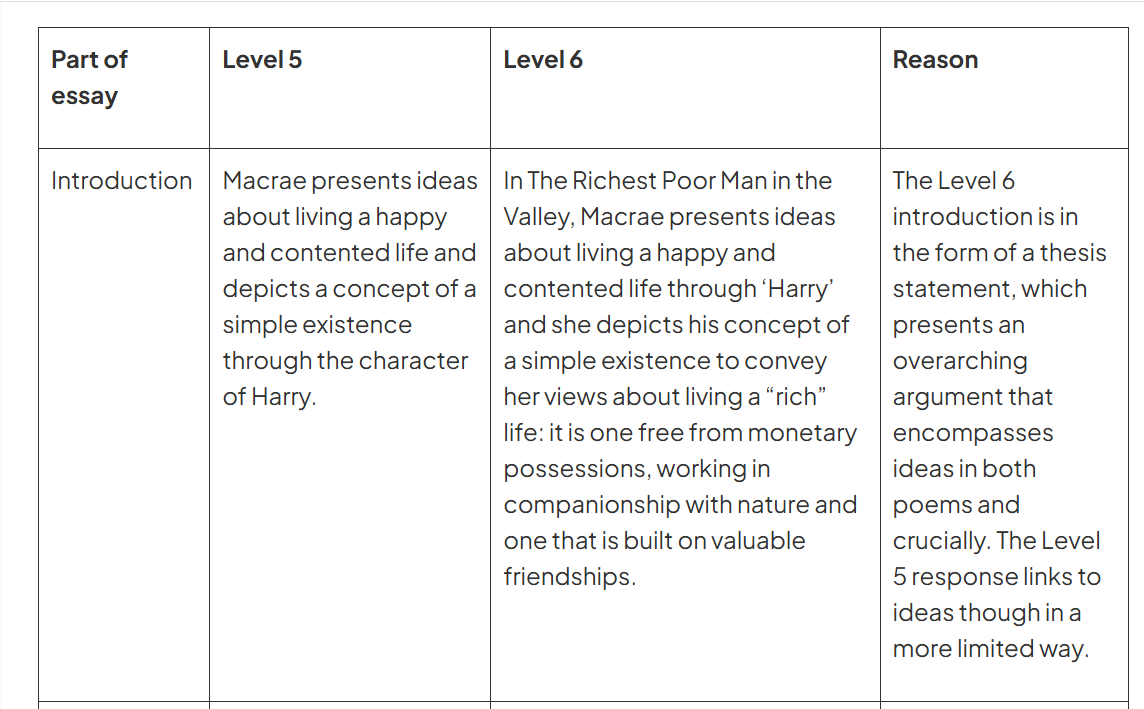The image size is (1144, 709).
Task: Click 'companionship with nature and' line
Action: coord(680,505)
